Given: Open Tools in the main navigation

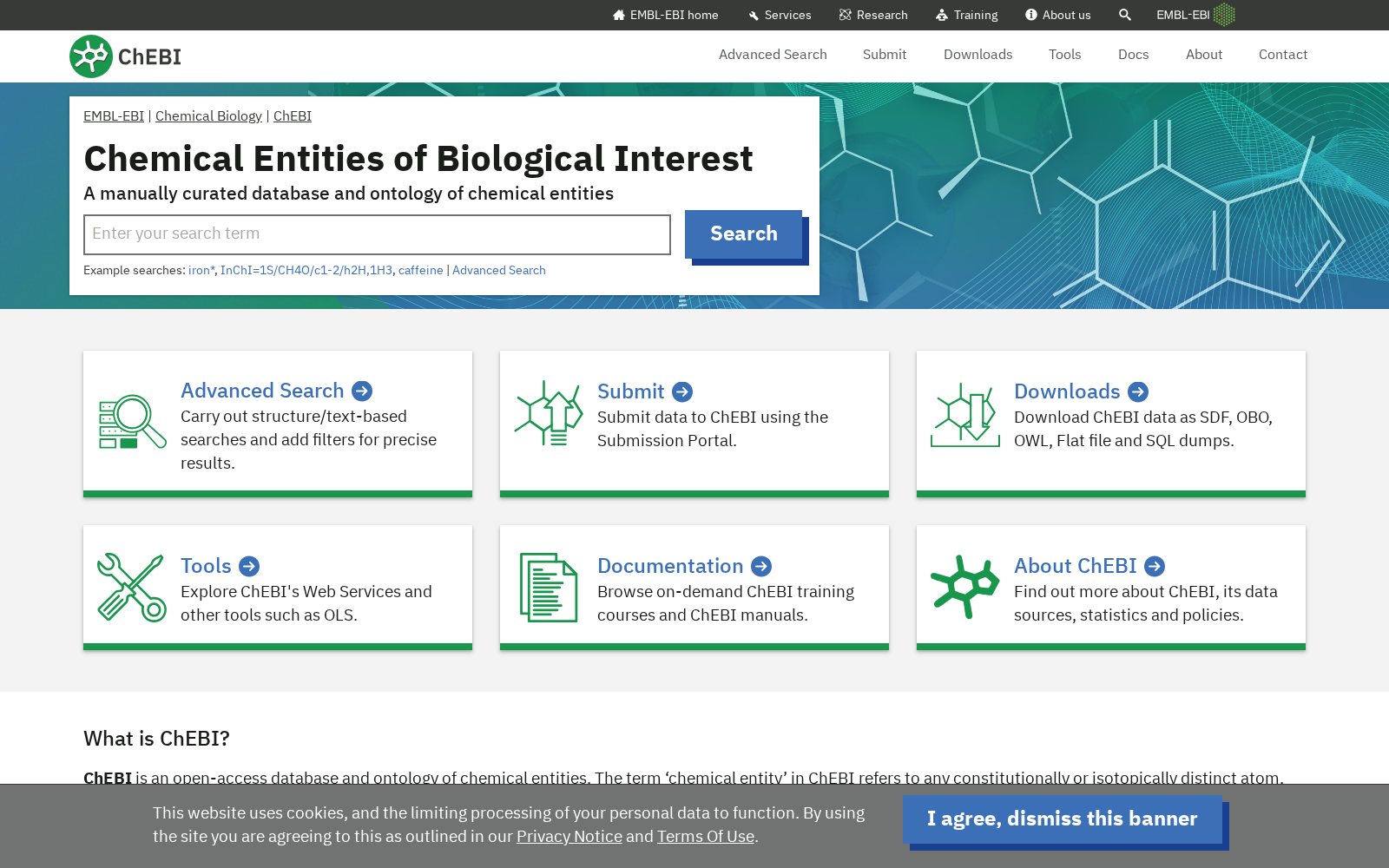Looking at the screenshot, I should (x=1065, y=55).
